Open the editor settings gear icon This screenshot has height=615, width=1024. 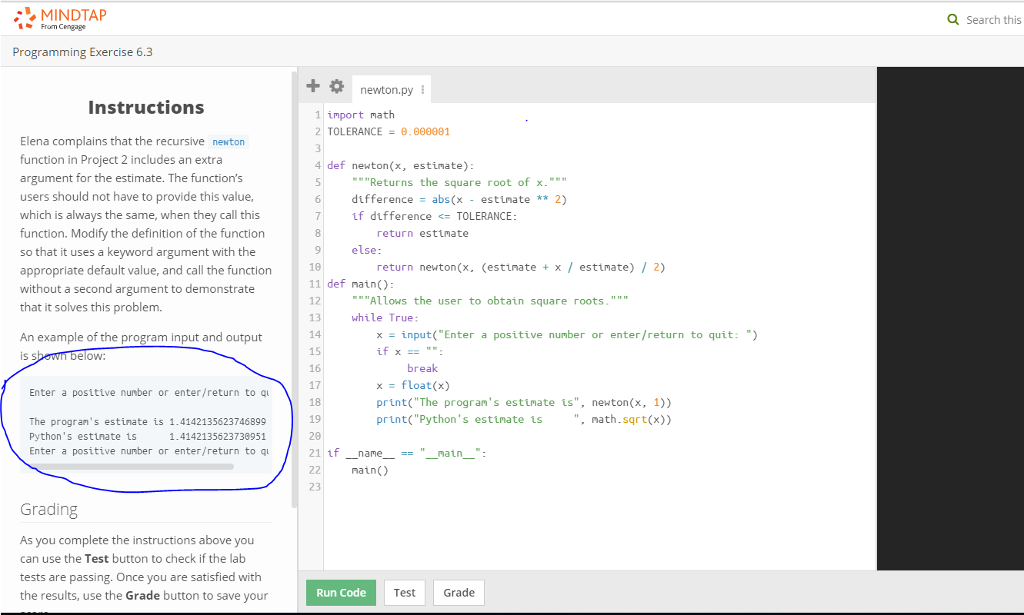click(337, 86)
